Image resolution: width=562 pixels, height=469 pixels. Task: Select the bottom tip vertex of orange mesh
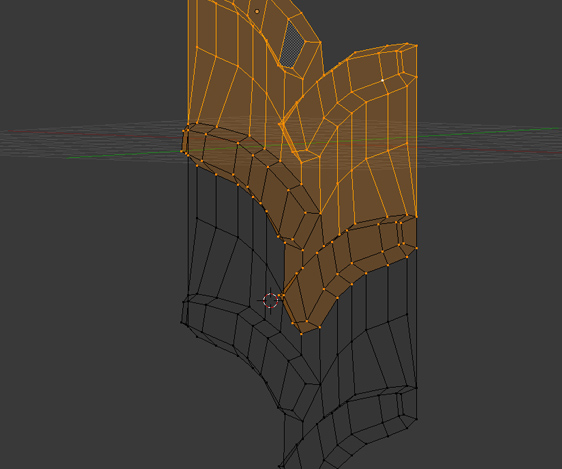tap(301, 334)
